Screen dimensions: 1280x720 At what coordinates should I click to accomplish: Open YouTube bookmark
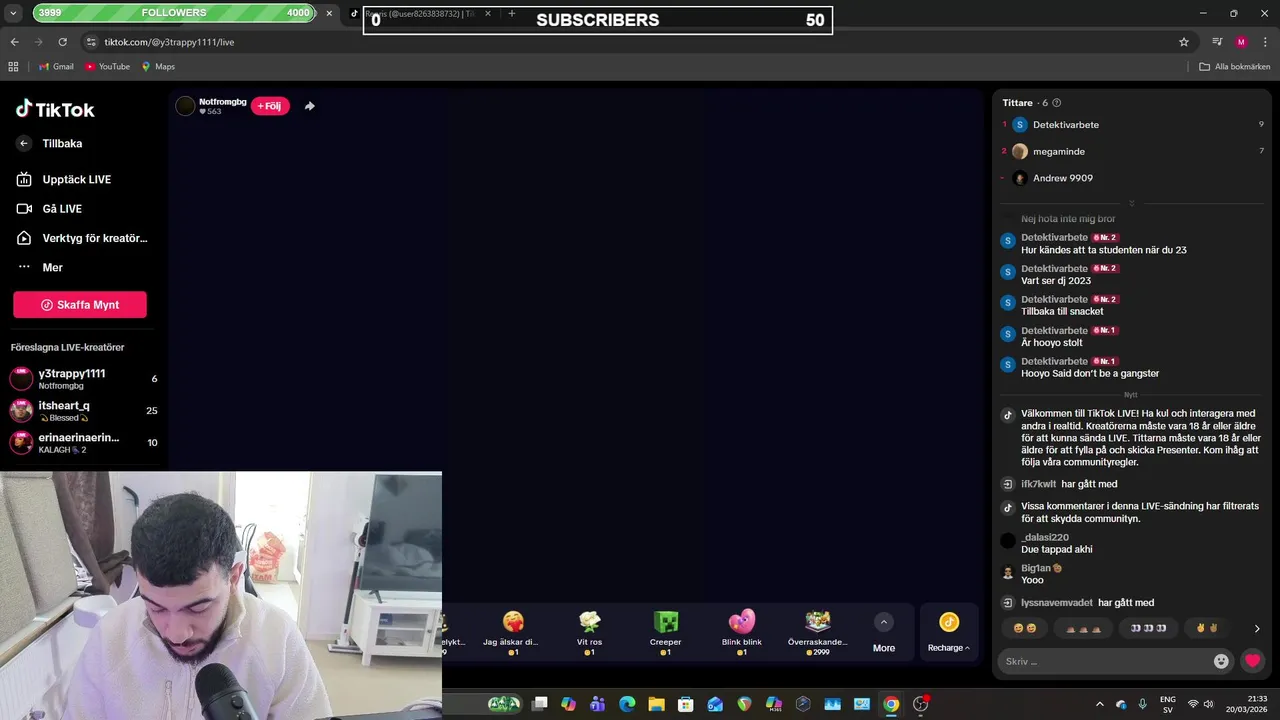click(x=107, y=66)
